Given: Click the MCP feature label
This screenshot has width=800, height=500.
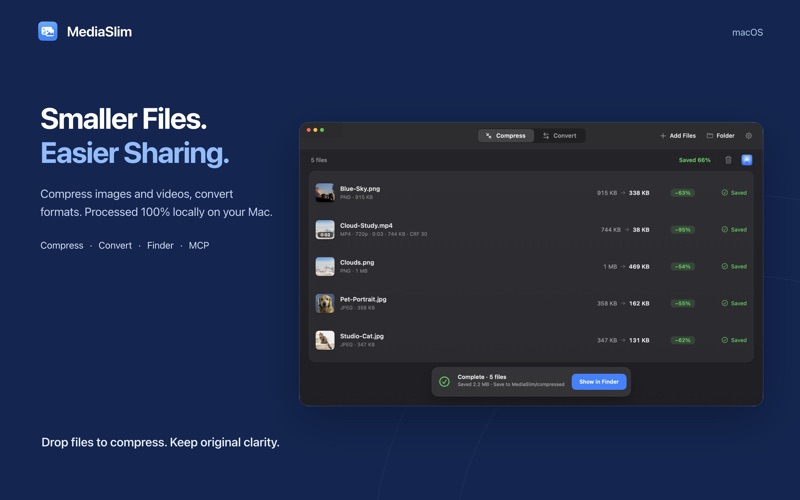Looking at the screenshot, I should [199, 245].
